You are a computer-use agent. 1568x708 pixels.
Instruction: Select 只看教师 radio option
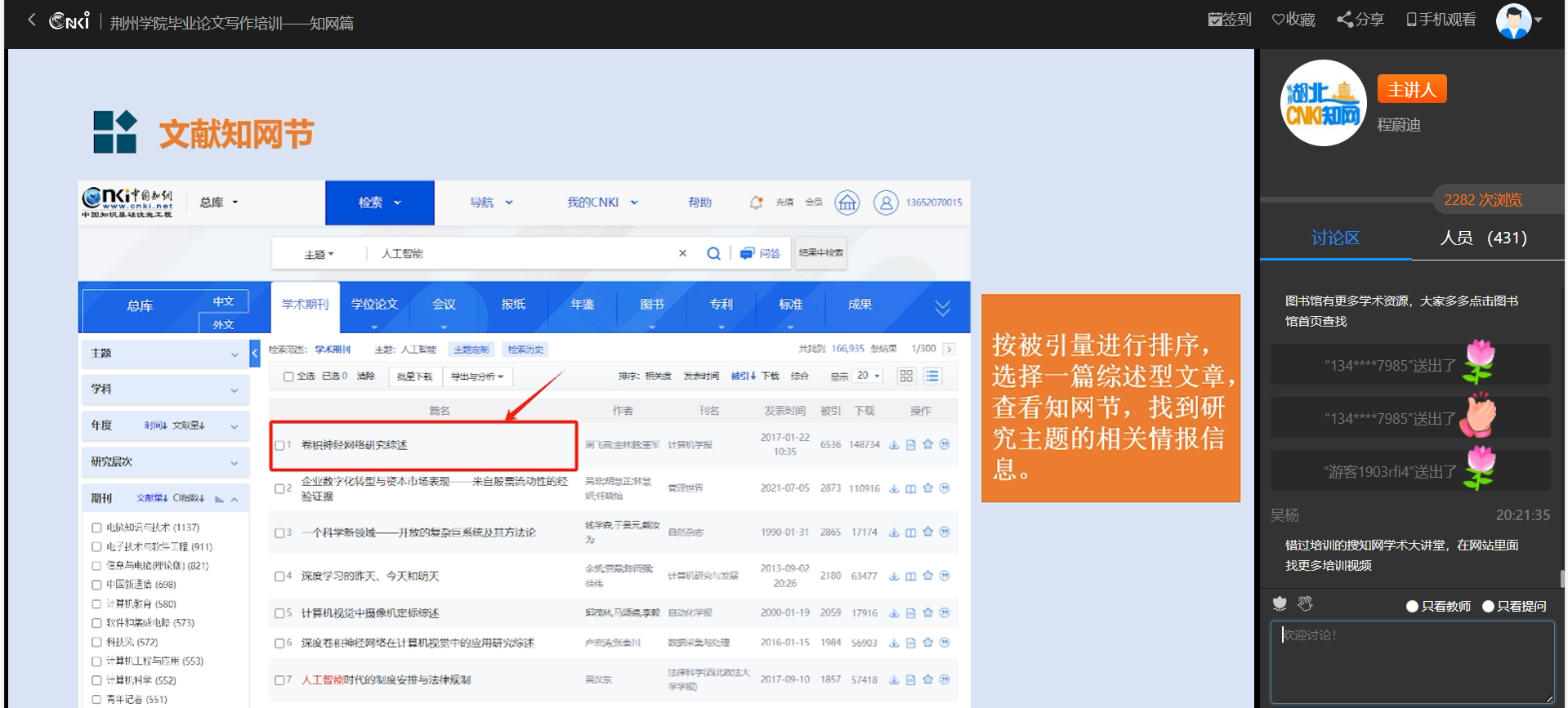pos(1412,606)
